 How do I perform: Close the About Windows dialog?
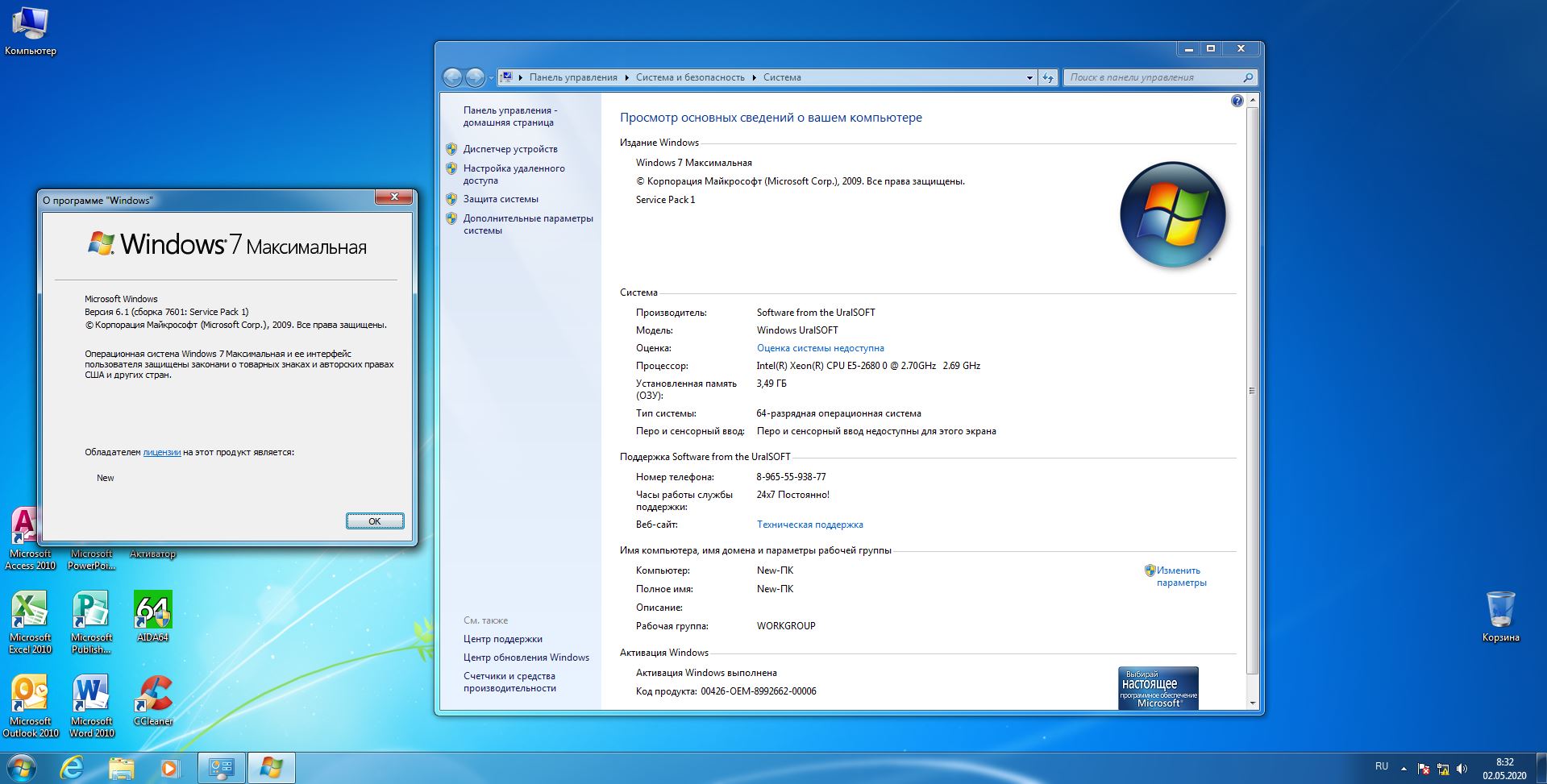point(394,197)
